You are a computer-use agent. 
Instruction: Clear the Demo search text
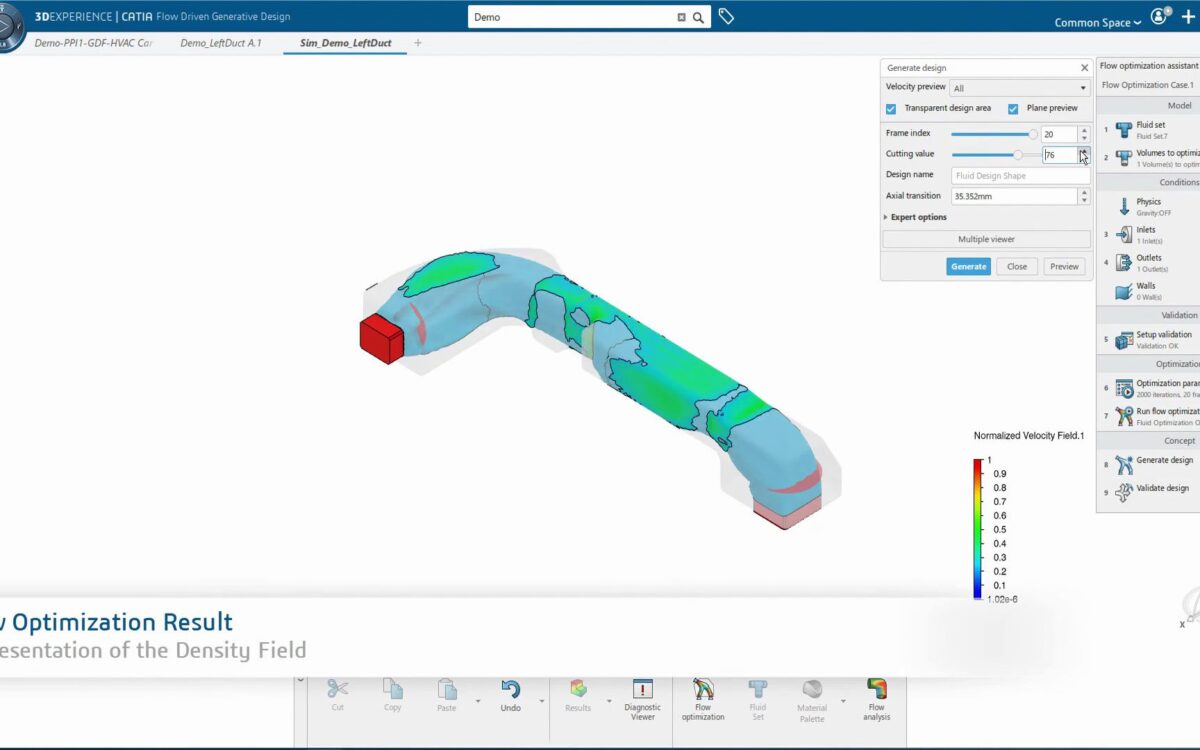click(x=682, y=17)
